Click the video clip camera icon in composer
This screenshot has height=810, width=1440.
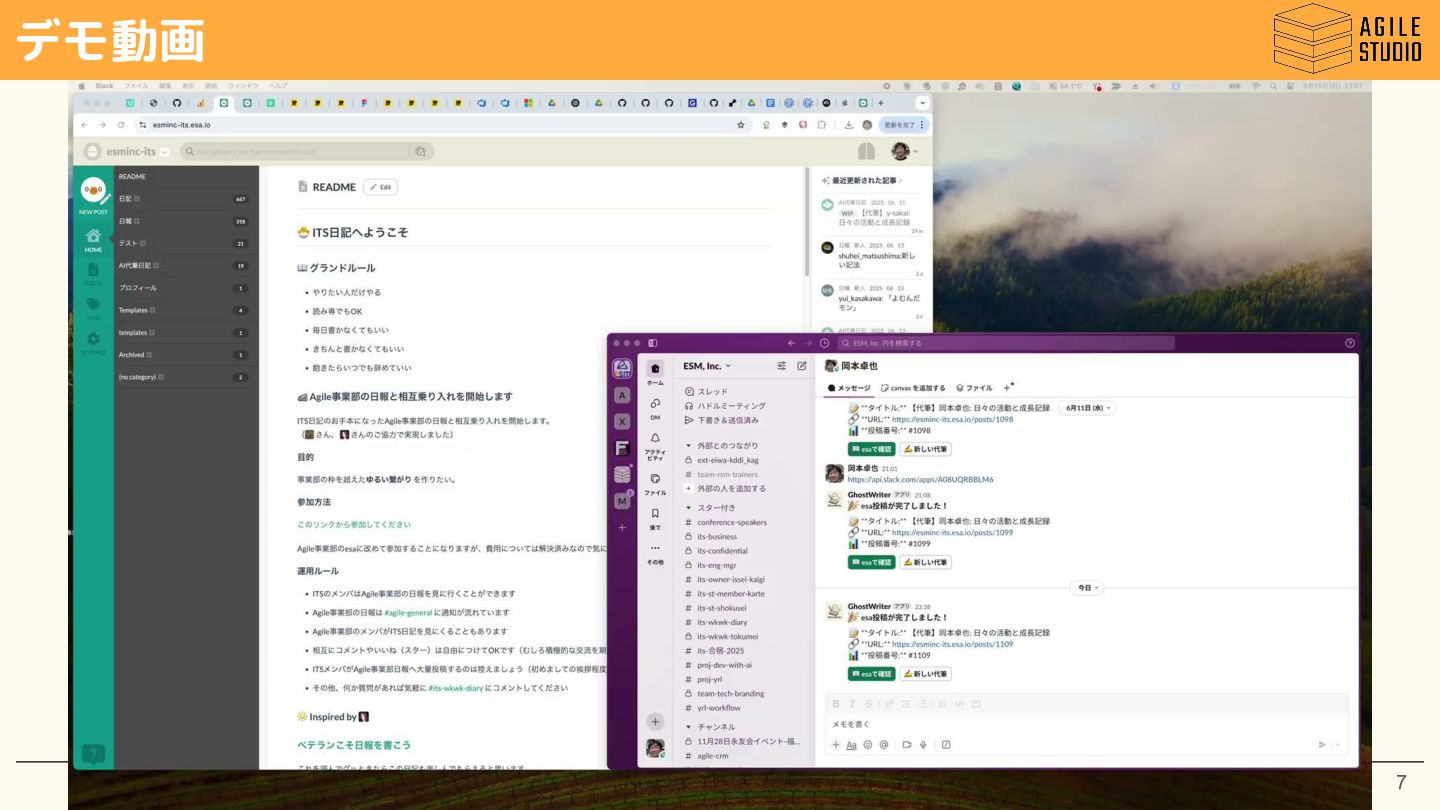[907, 745]
